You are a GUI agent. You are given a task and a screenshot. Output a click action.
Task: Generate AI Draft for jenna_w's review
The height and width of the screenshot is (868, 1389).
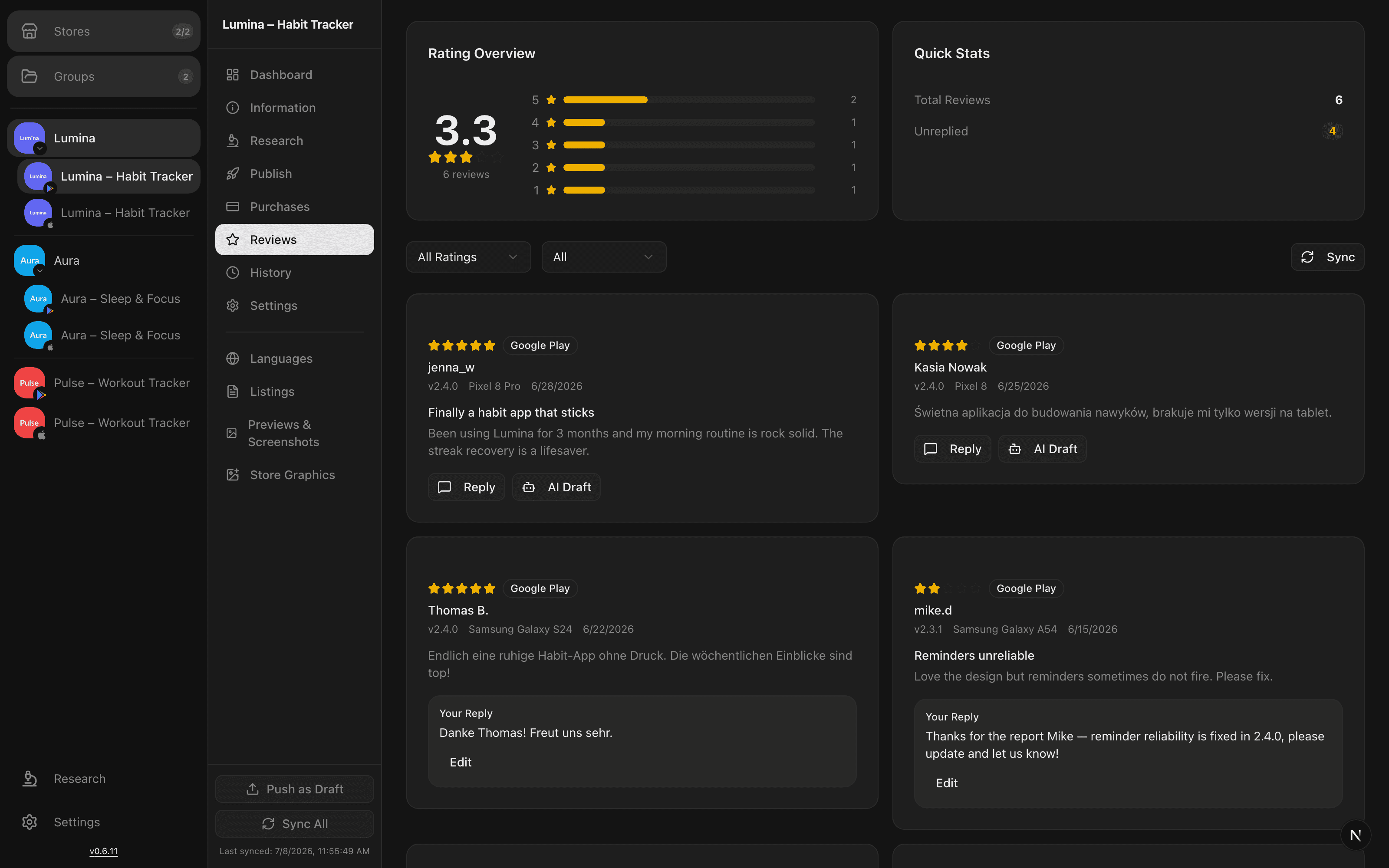[556, 487]
